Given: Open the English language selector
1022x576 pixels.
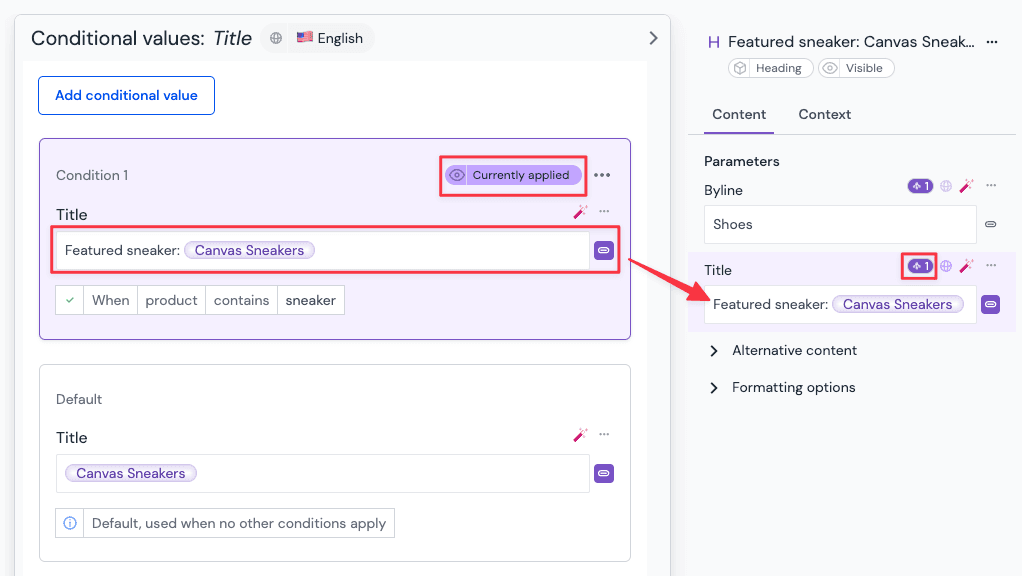Looking at the screenshot, I should [330, 38].
